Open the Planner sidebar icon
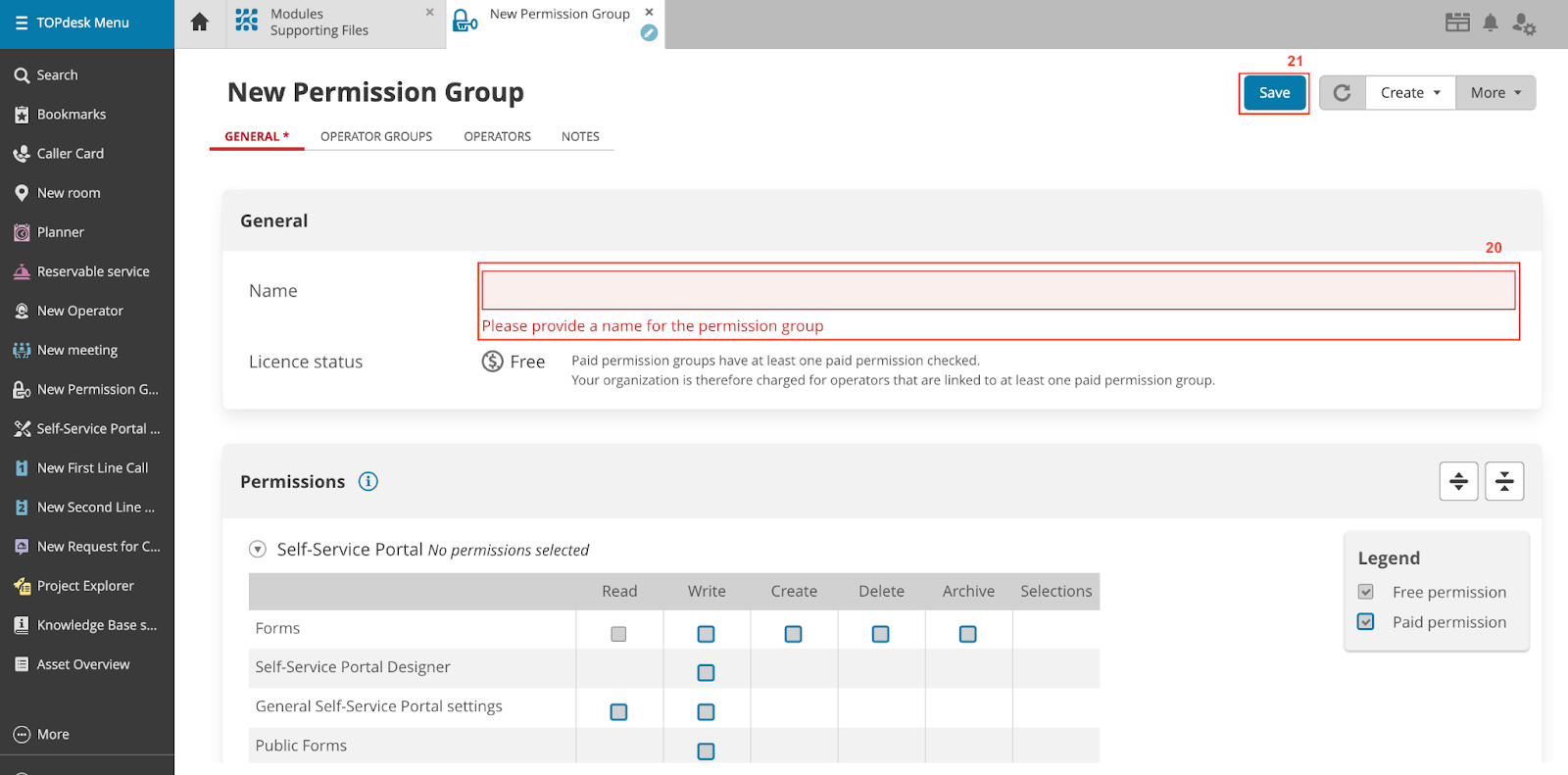This screenshot has height=775, width=1568. [22, 232]
